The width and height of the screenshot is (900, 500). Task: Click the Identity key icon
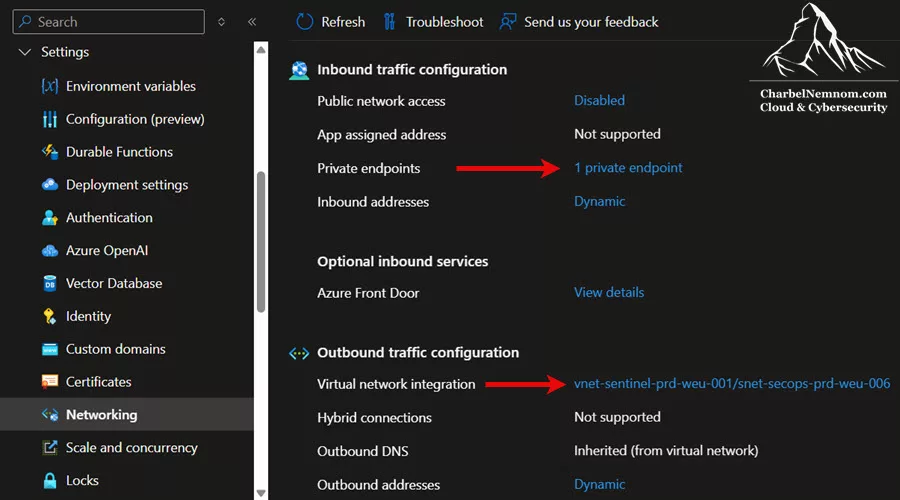50,316
